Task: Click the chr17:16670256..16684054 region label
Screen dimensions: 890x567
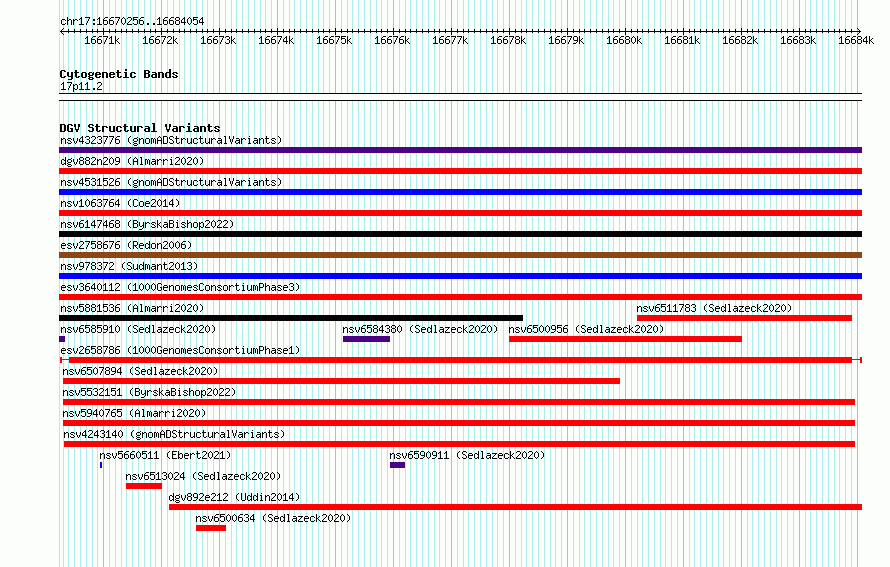Action: tap(132, 21)
